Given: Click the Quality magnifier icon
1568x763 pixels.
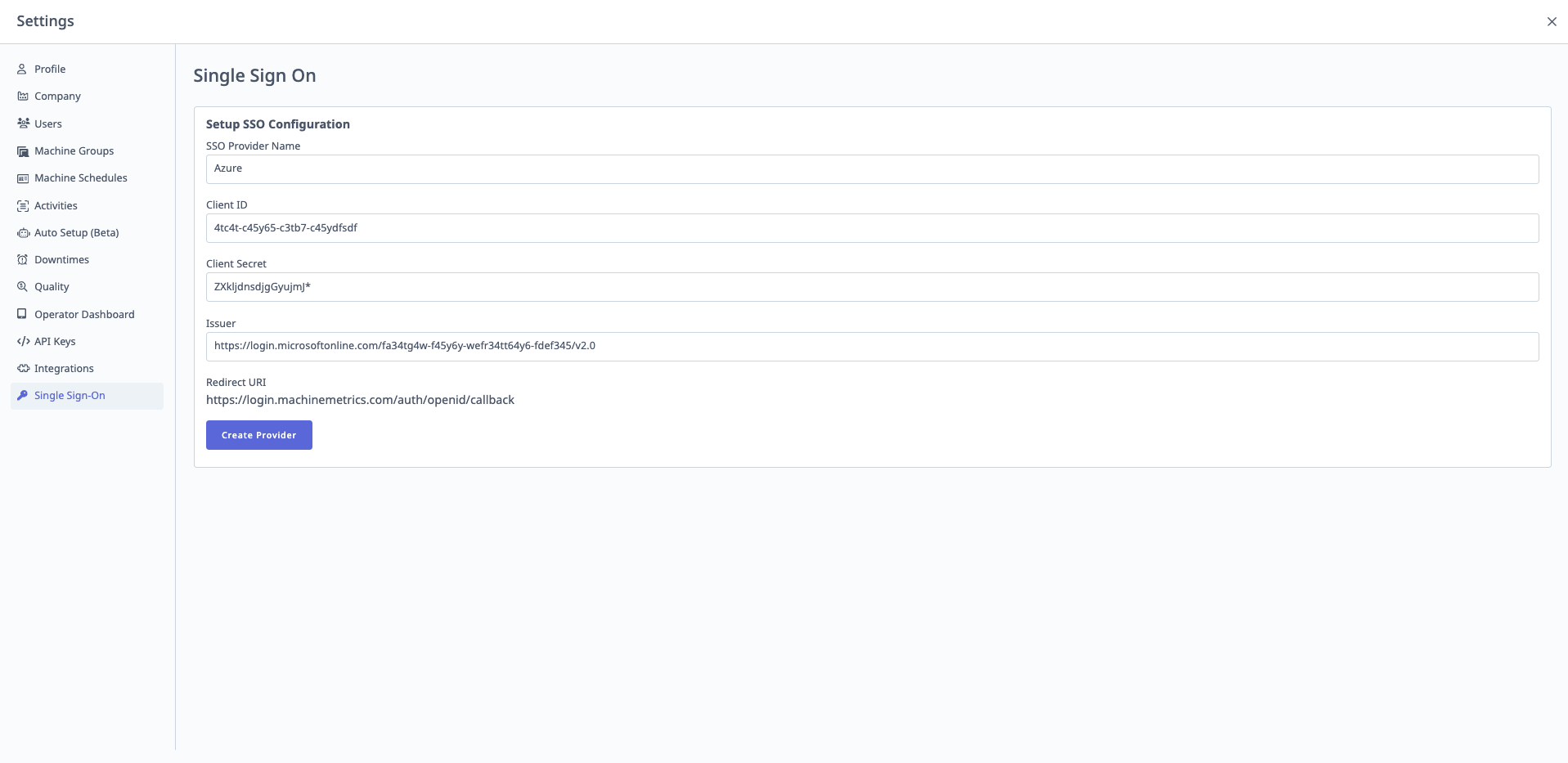Looking at the screenshot, I should point(22,286).
